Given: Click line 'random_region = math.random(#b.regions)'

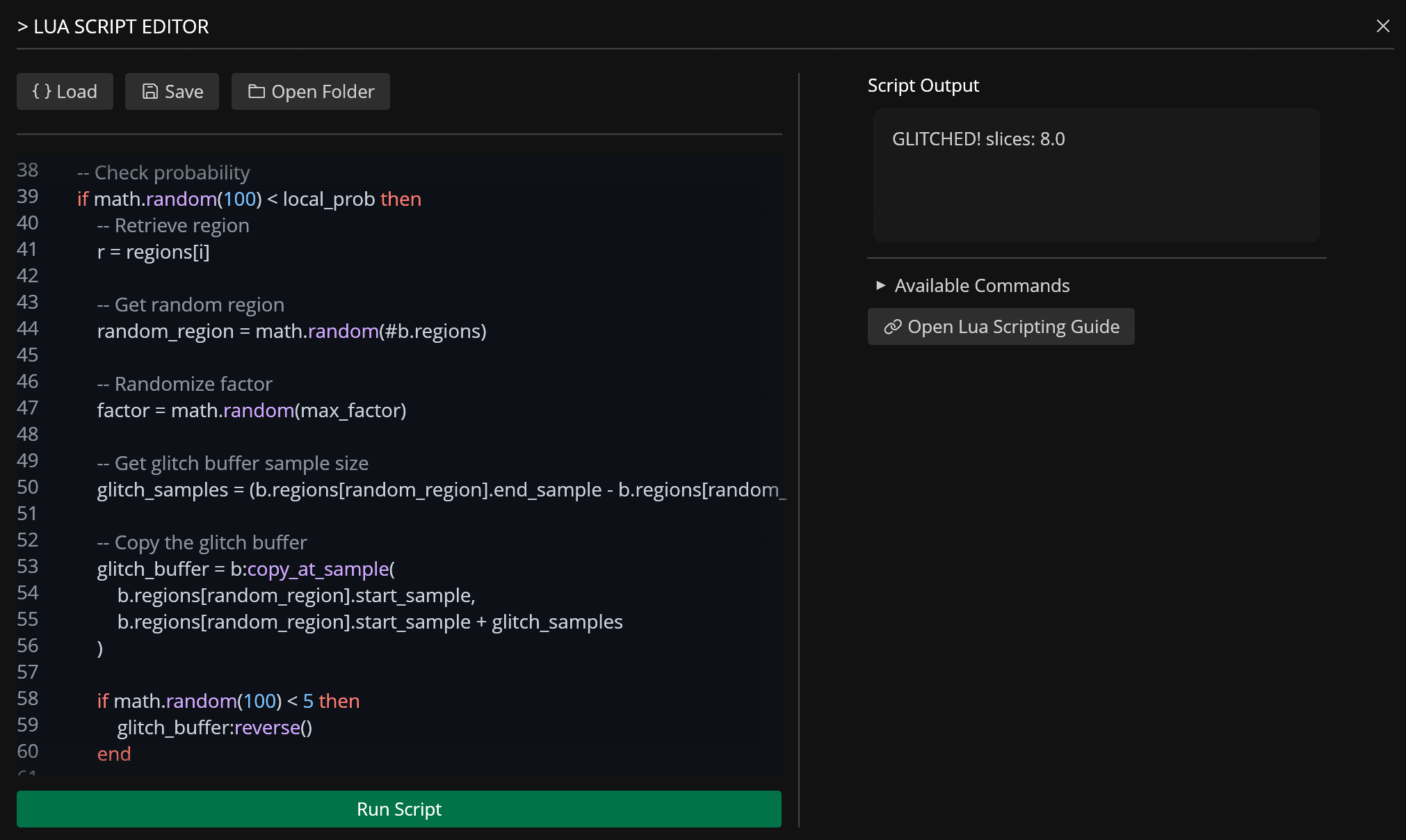Looking at the screenshot, I should pos(292,331).
